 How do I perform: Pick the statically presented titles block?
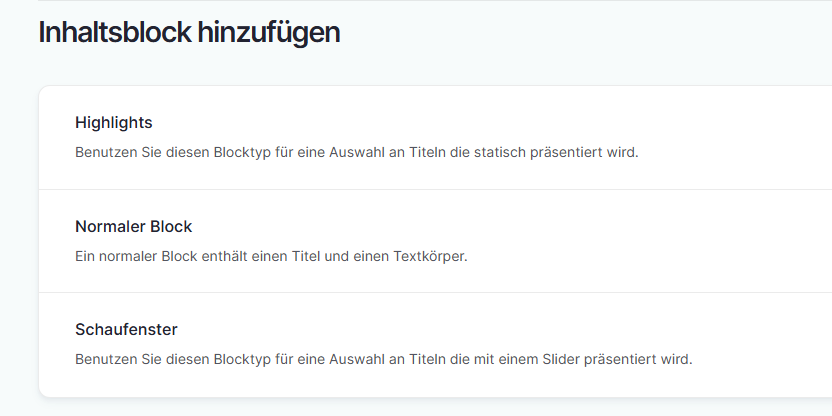[400, 138]
